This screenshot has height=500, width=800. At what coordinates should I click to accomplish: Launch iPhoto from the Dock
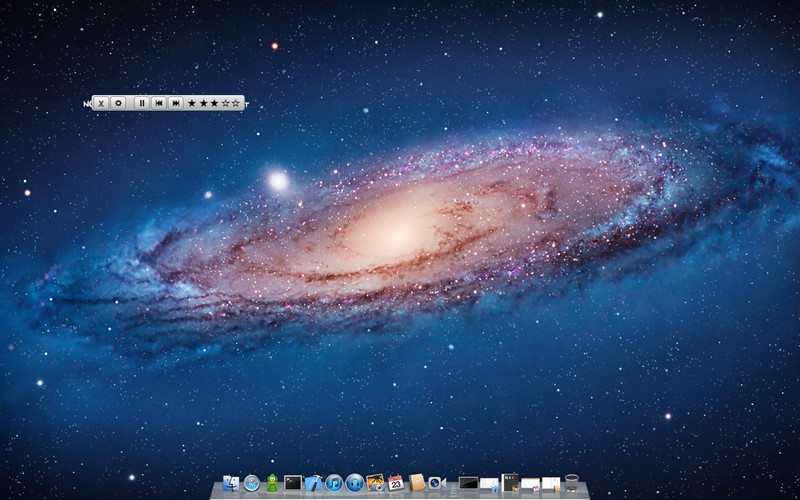[376, 483]
